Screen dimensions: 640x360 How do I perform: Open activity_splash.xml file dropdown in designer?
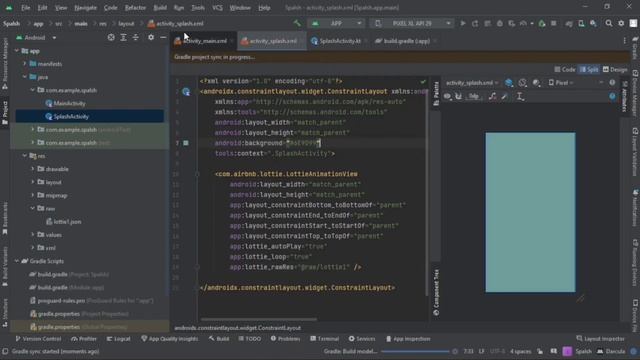472,83
